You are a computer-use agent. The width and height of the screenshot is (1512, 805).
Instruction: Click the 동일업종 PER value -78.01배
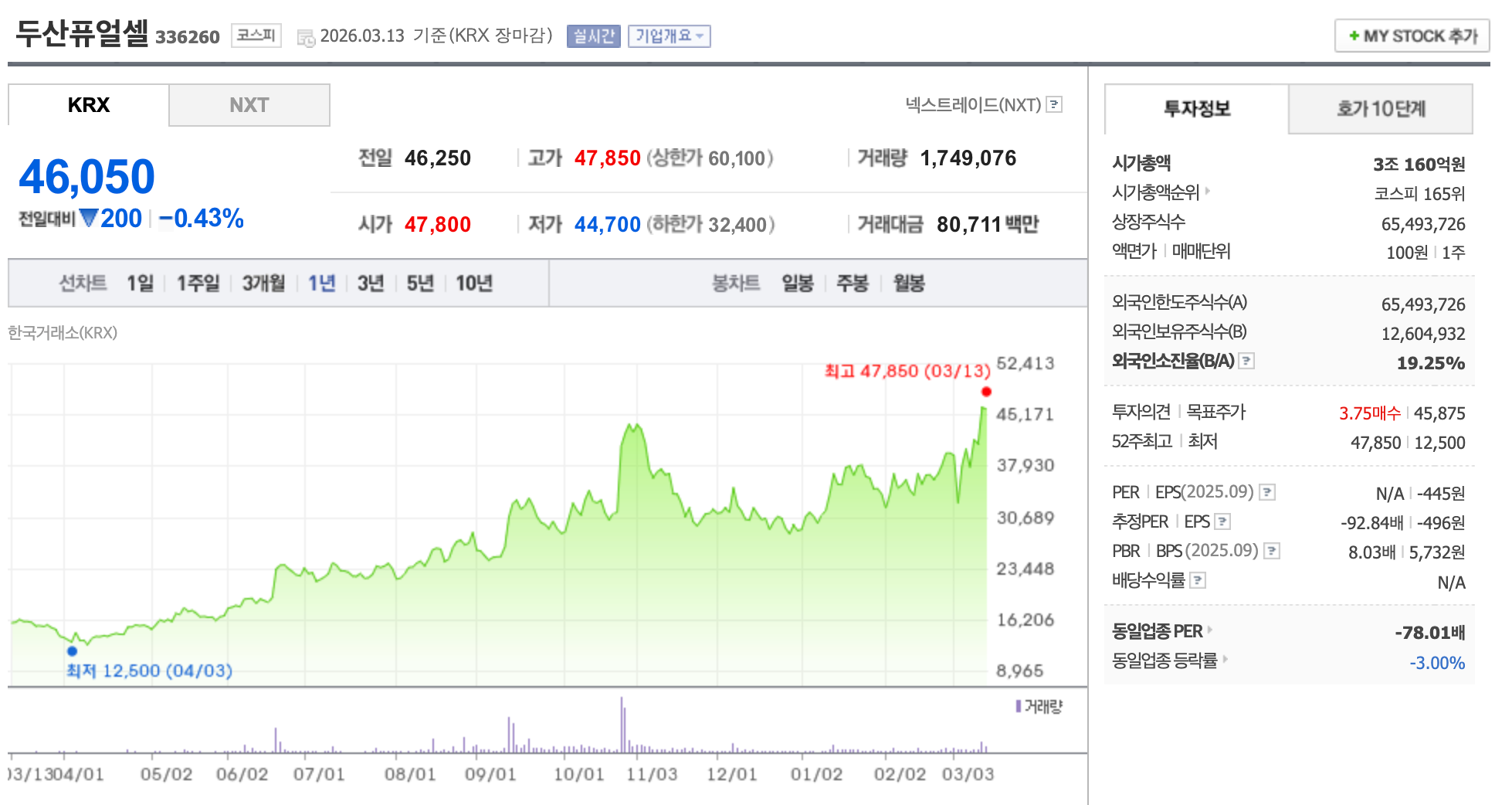tap(1430, 633)
